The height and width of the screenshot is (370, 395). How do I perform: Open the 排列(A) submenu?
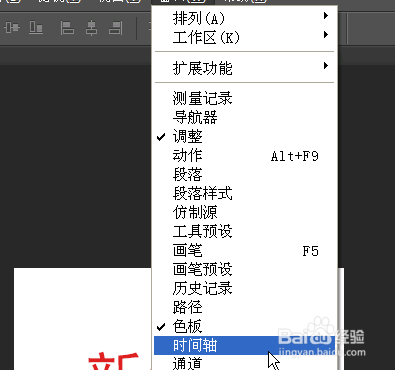pos(244,18)
